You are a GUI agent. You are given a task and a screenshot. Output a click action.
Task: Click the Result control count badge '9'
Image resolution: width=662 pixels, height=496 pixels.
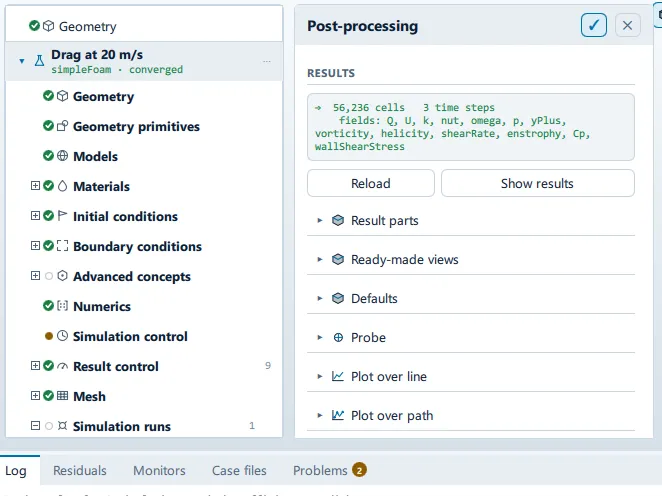[268, 366]
